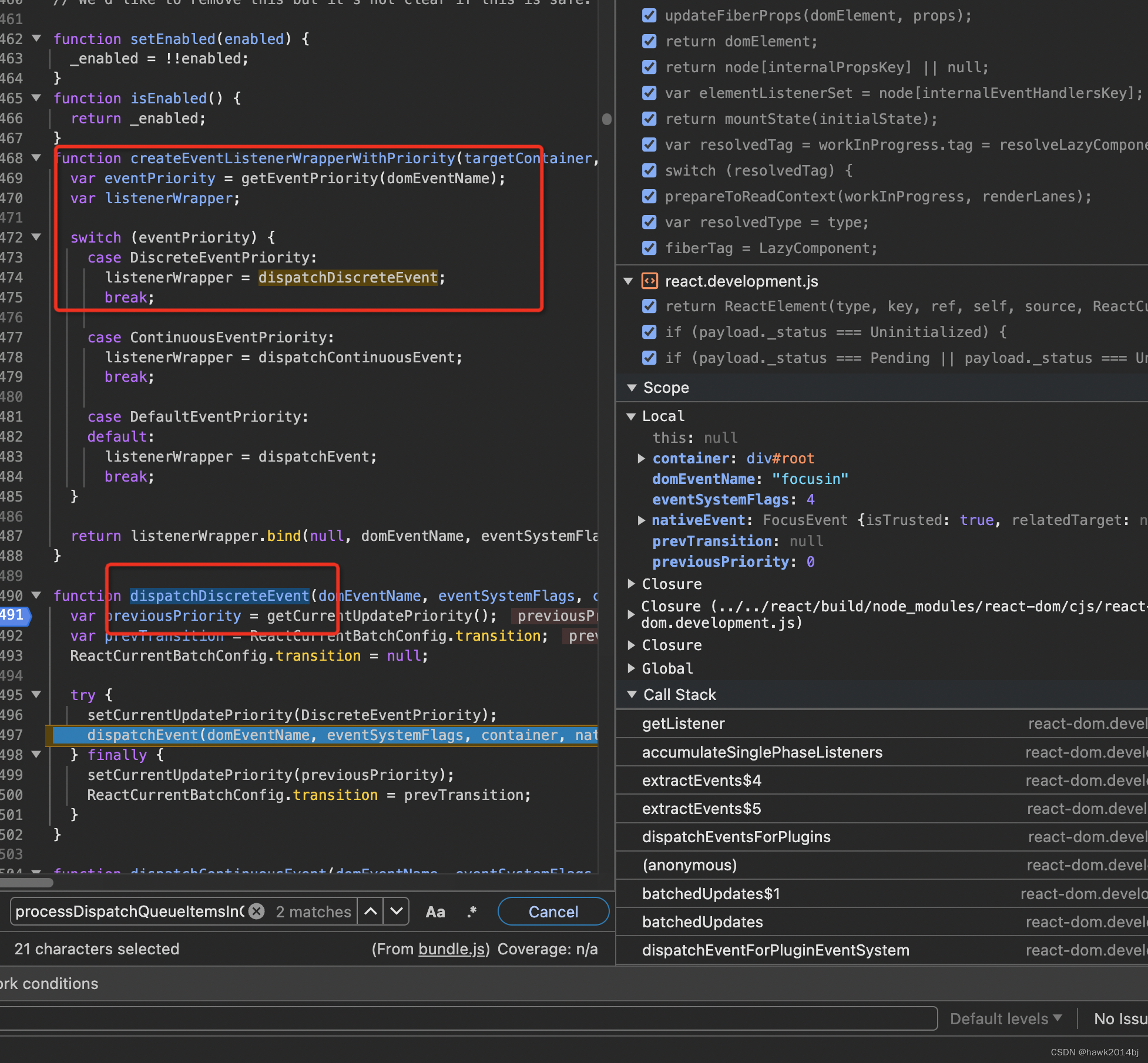Open the bundle.js source link

[x=451, y=949]
